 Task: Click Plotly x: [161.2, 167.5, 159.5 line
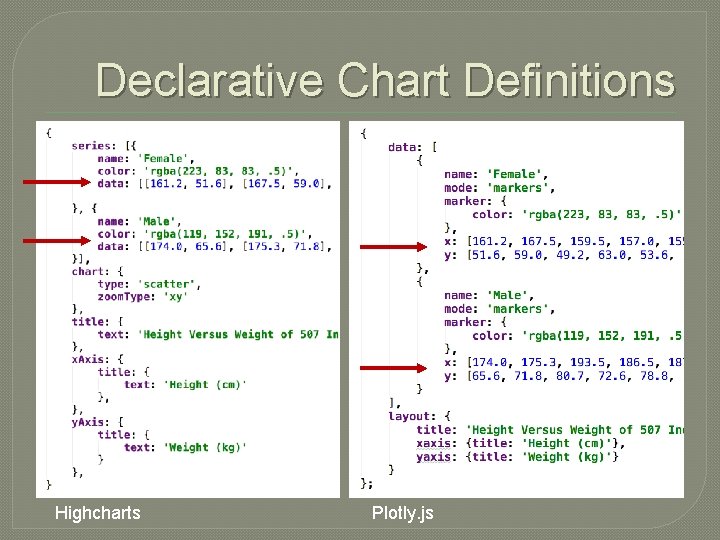click(x=564, y=242)
